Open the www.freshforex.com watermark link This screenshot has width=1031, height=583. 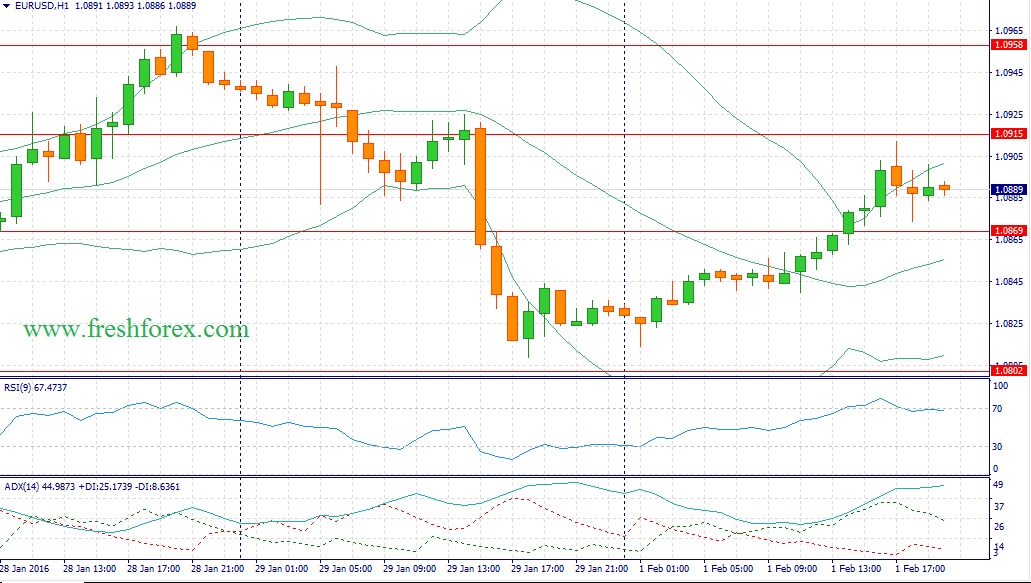(136, 329)
